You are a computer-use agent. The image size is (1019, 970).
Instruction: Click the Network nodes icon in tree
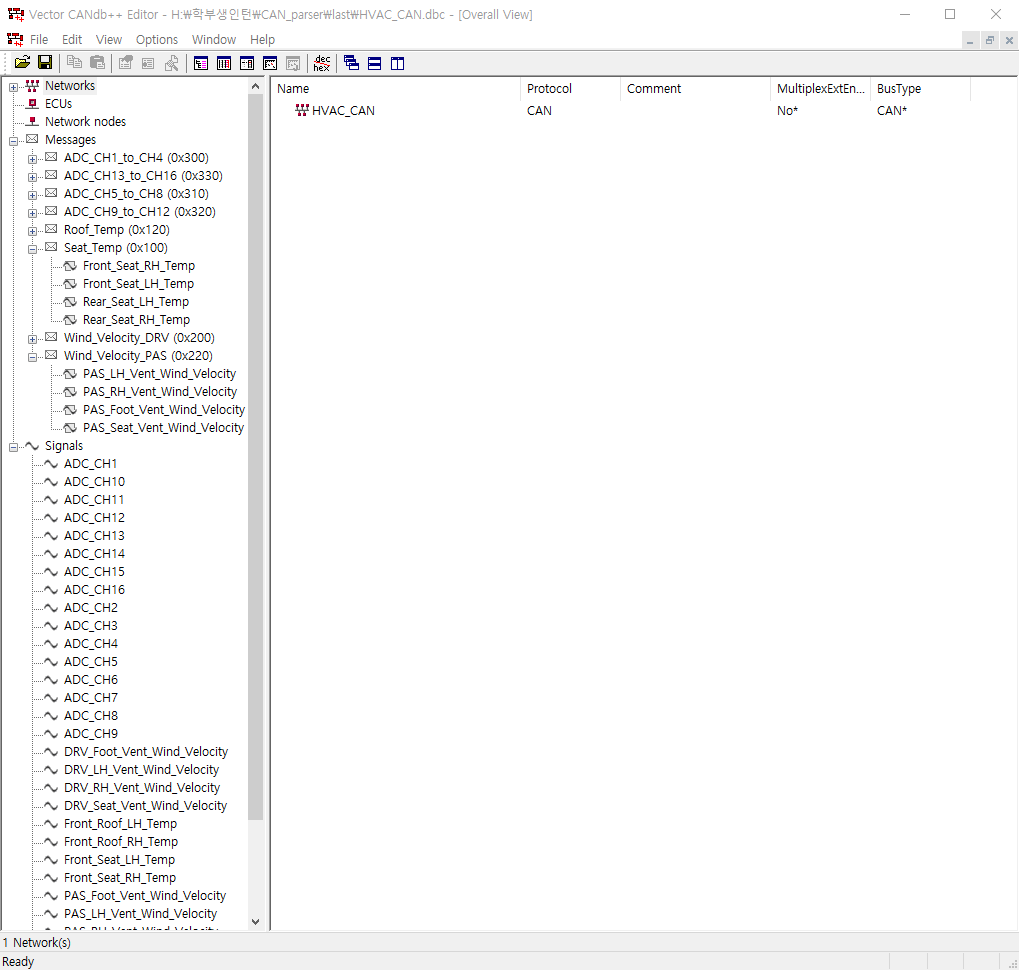[x=32, y=121]
